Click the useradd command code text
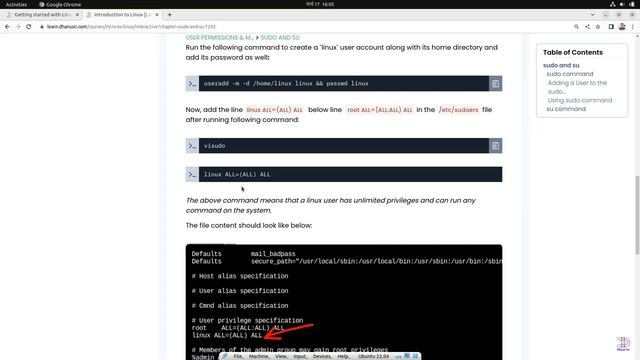Screen dimensions: 640x360 286,84
